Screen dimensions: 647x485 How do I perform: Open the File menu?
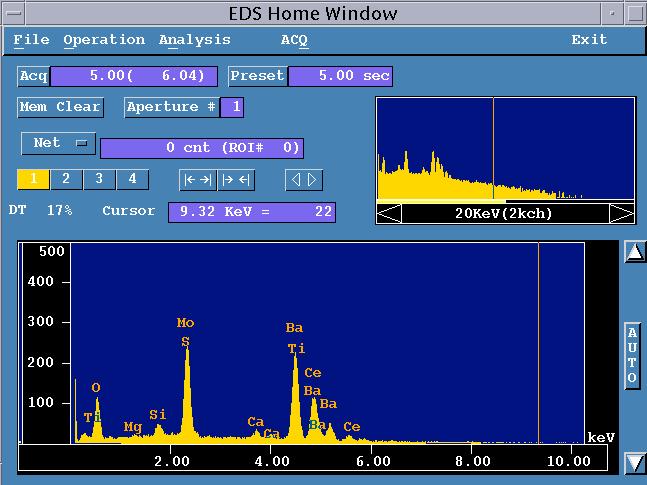(x=31, y=40)
